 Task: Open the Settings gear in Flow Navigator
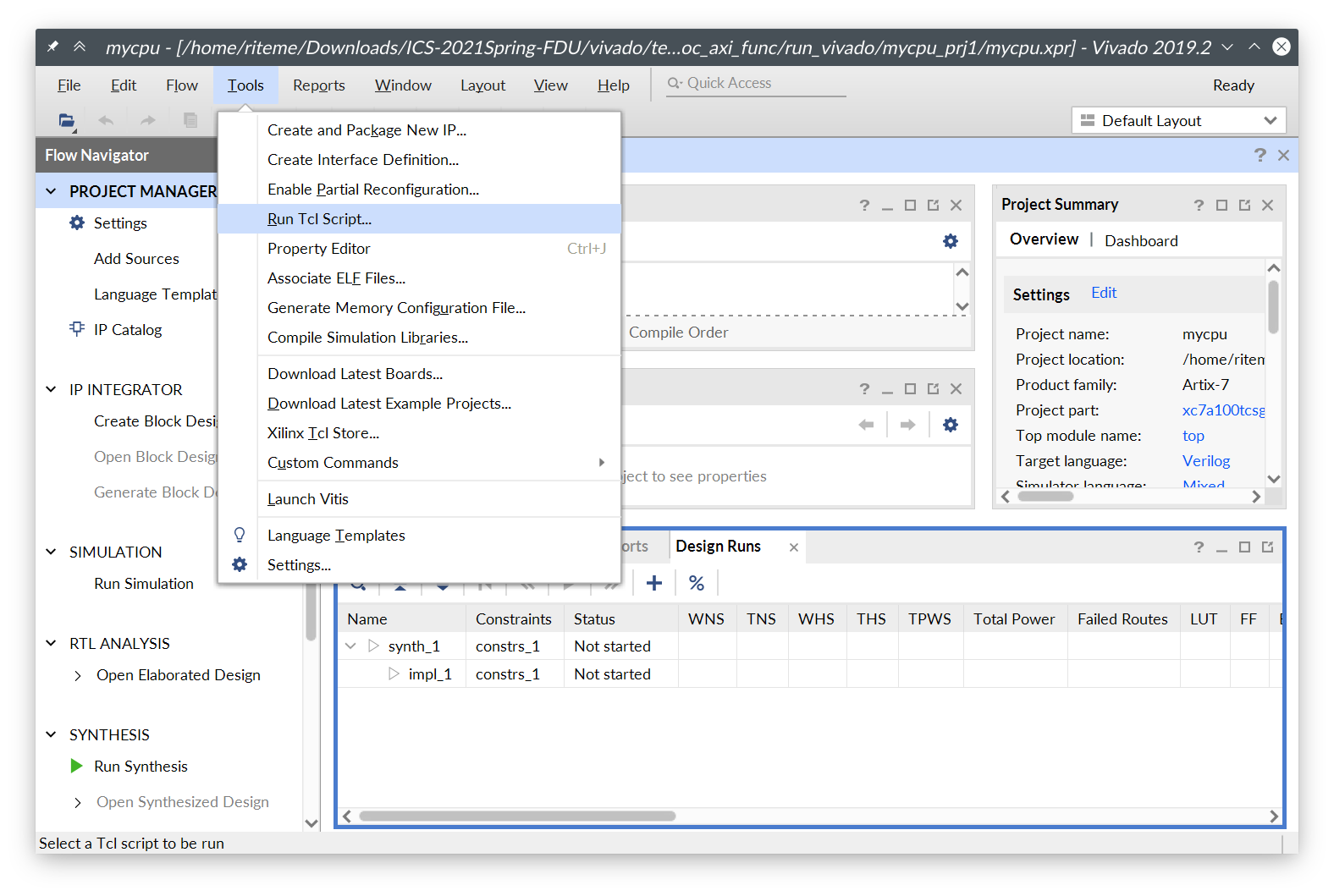point(77,223)
